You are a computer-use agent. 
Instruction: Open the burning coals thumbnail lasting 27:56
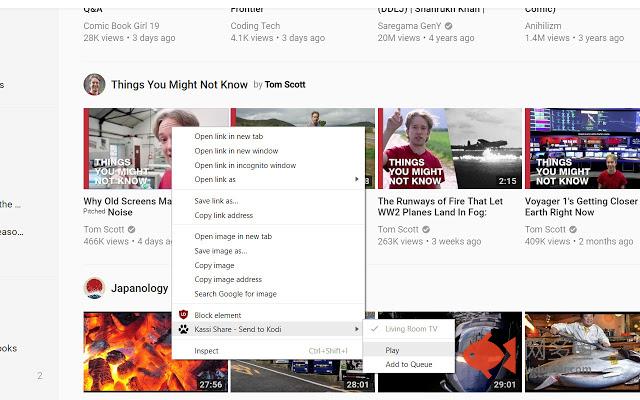click(x=156, y=352)
